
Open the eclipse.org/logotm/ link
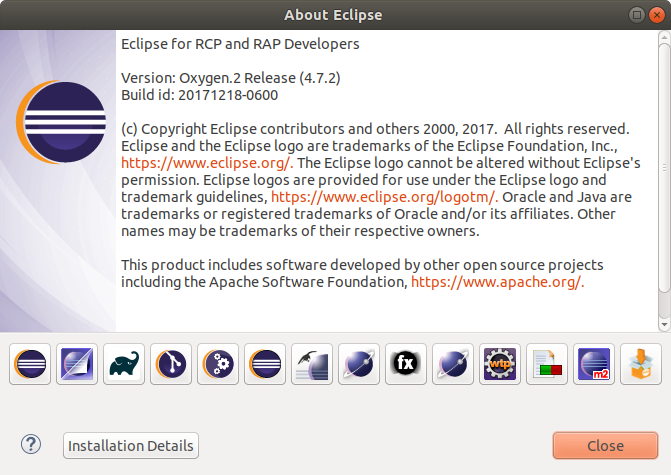(x=385, y=197)
